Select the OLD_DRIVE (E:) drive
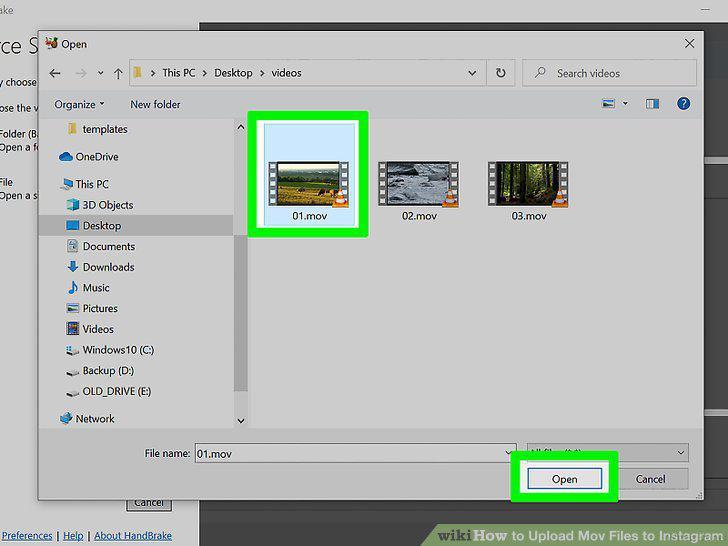Screen dimensions: 728x546 [x=109, y=391]
